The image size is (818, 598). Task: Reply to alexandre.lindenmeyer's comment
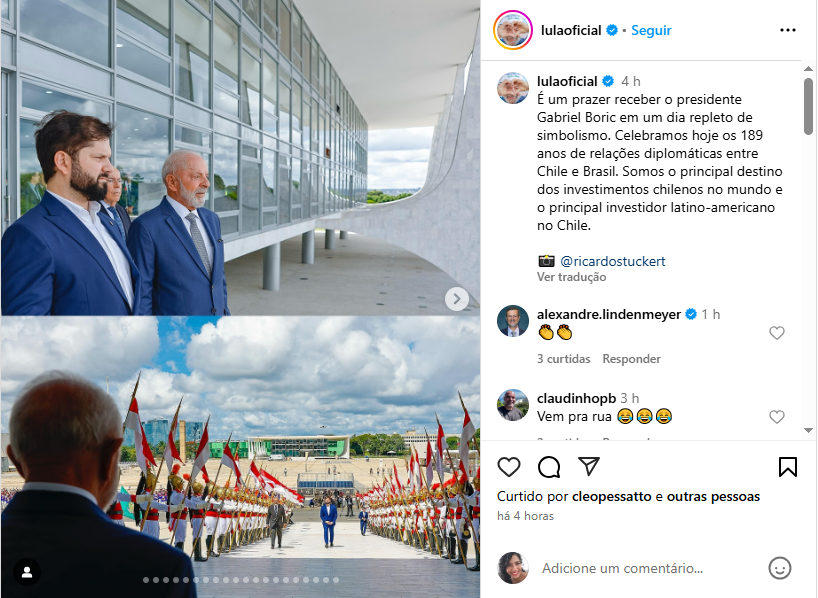pos(631,359)
